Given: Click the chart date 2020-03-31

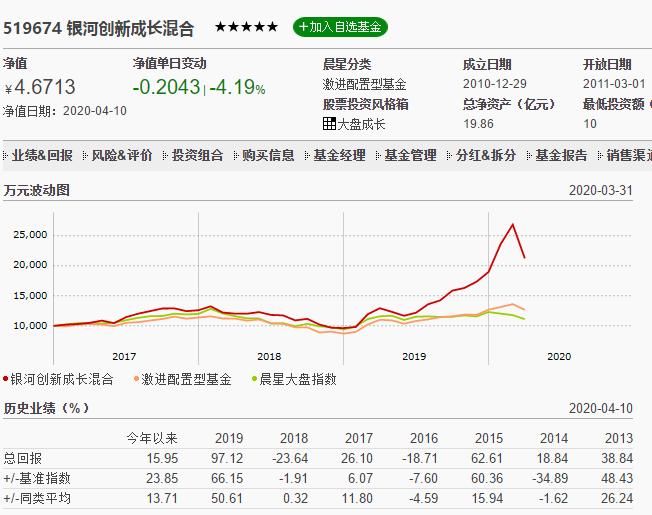Looking at the screenshot, I should coord(600,190).
